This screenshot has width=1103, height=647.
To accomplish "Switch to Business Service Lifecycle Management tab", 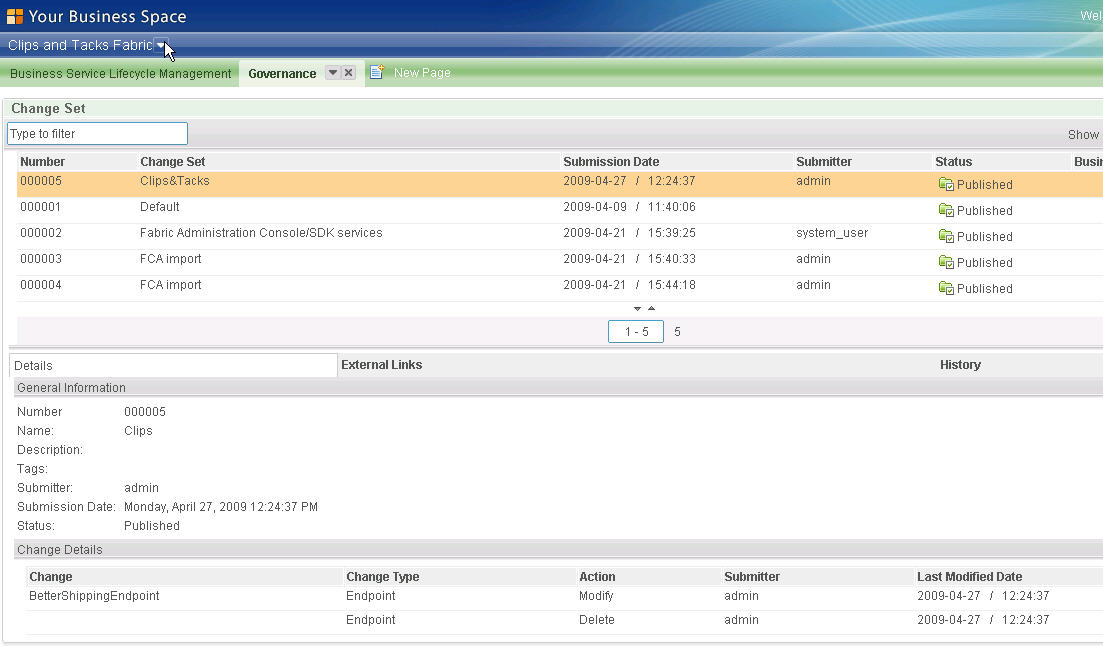I will click(x=120, y=73).
